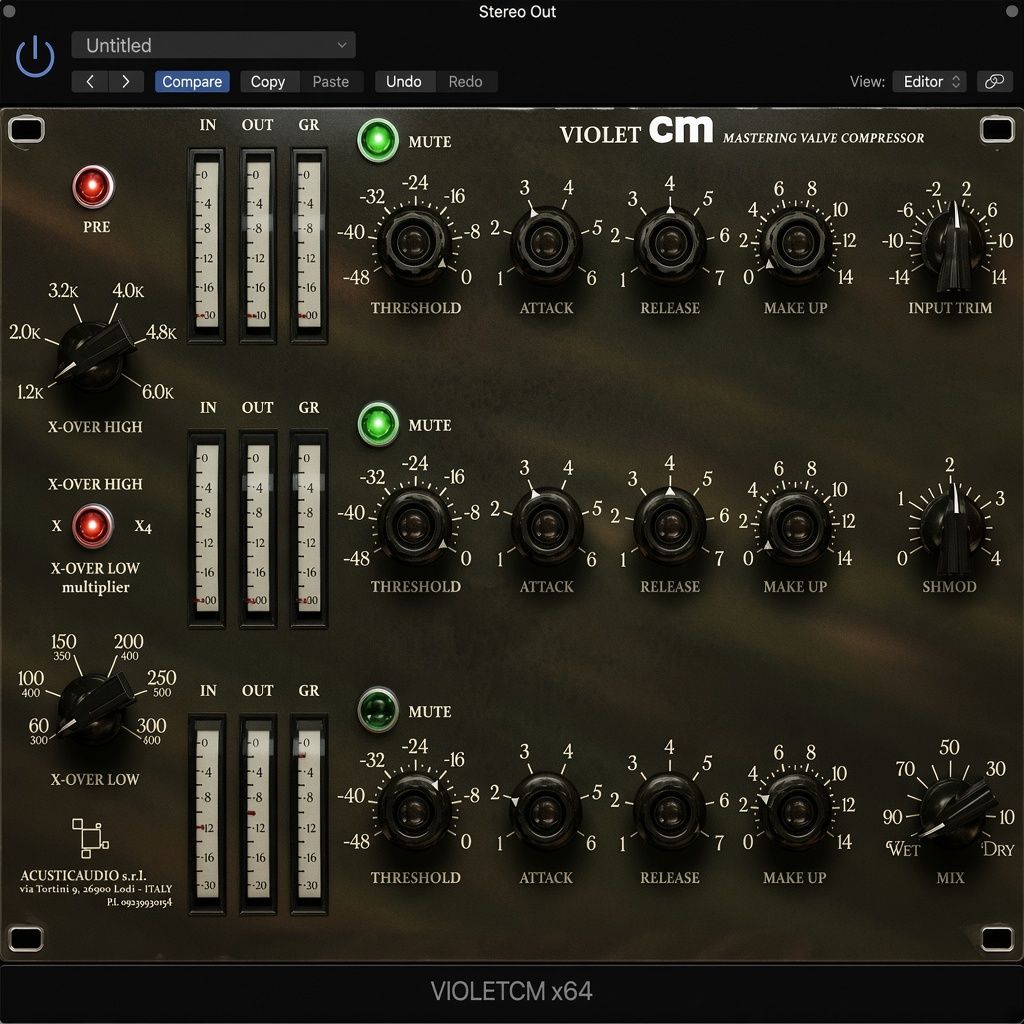
Task: Click the X-OVER HIGH frequency knob
Action: coord(95,354)
